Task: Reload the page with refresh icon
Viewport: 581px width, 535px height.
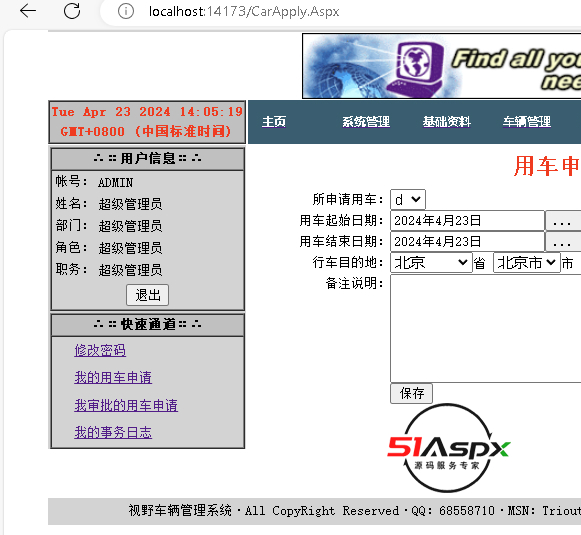Action: pos(72,11)
